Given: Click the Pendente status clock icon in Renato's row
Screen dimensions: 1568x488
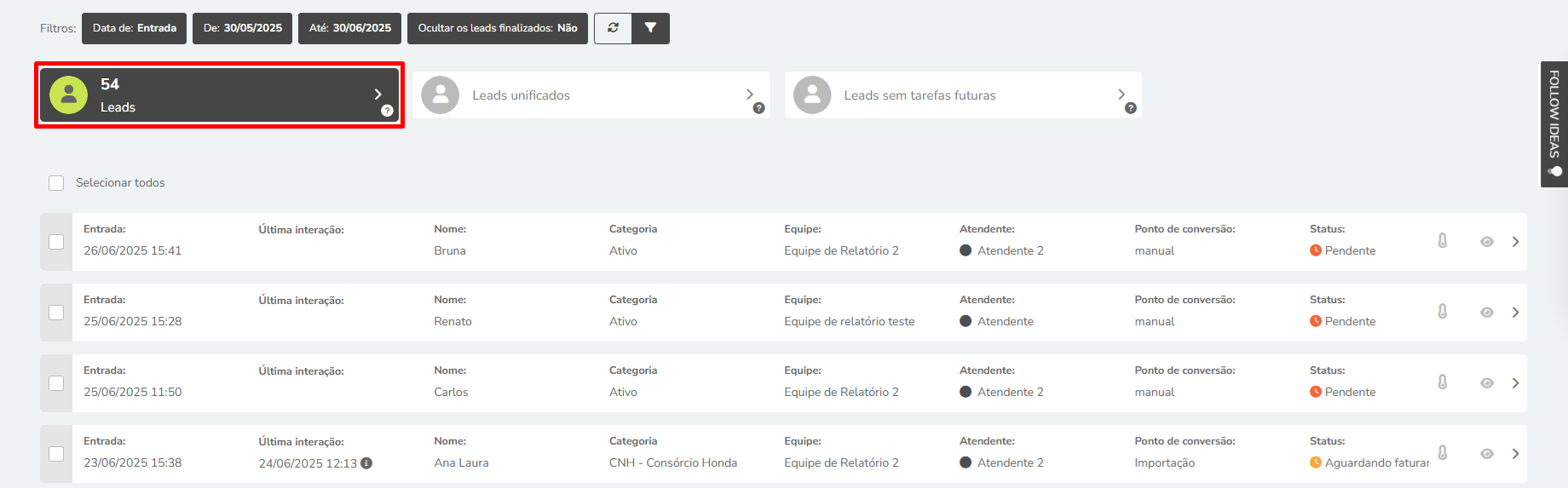Looking at the screenshot, I should 1316,321.
